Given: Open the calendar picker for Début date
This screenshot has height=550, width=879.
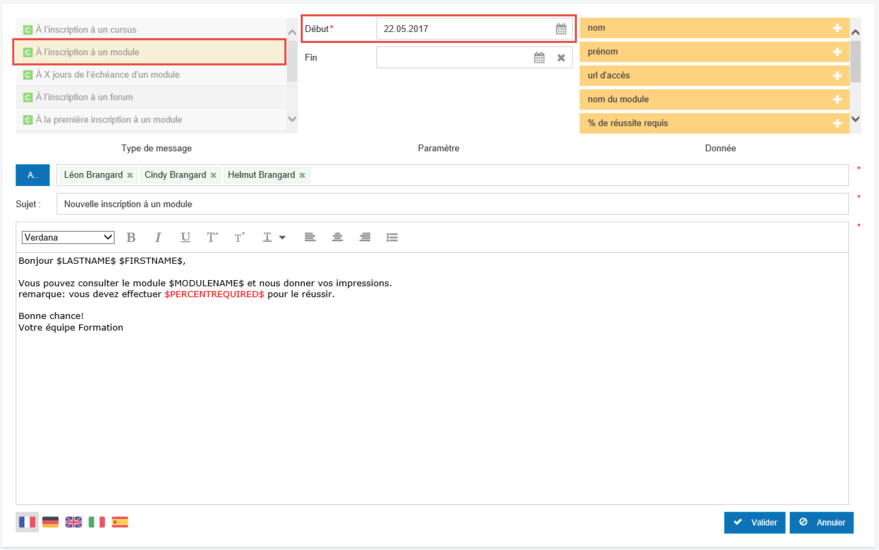Looking at the screenshot, I should (x=561, y=29).
